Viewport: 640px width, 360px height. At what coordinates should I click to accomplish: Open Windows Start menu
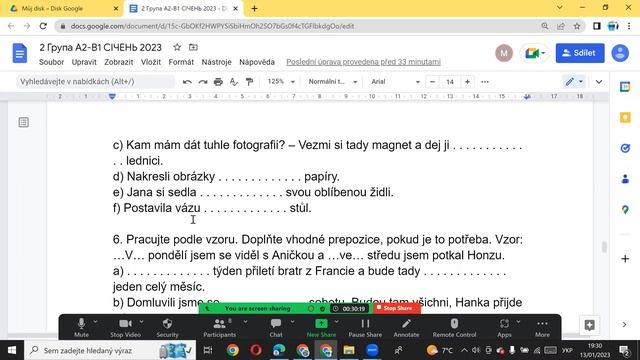tap(11, 350)
